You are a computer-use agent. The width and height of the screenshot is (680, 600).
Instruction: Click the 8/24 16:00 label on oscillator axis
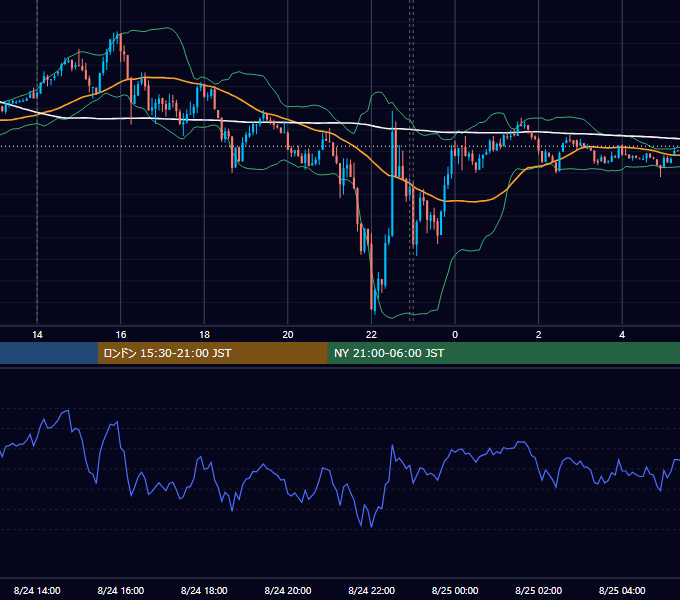(x=121, y=590)
